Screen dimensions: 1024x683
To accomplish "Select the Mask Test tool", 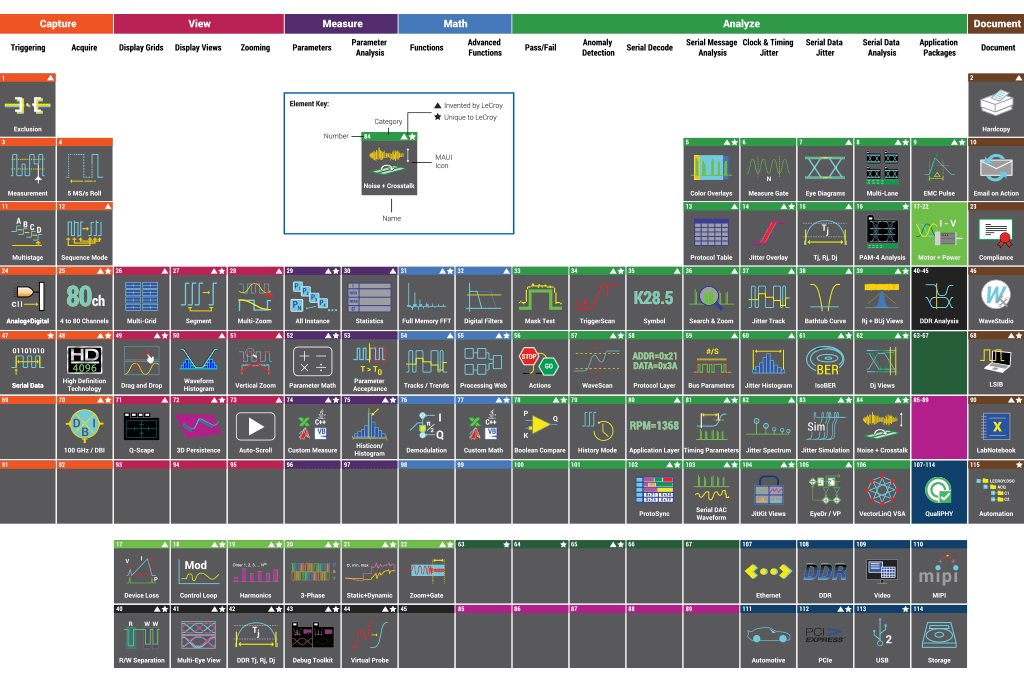I will coord(539,299).
